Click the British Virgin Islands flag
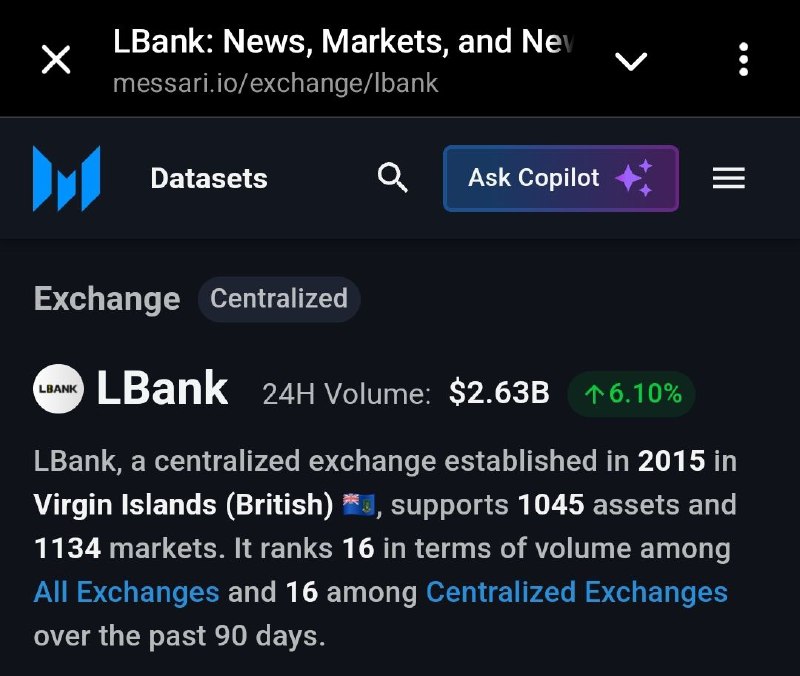Viewport: 800px width, 676px height. [x=359, y=505]
